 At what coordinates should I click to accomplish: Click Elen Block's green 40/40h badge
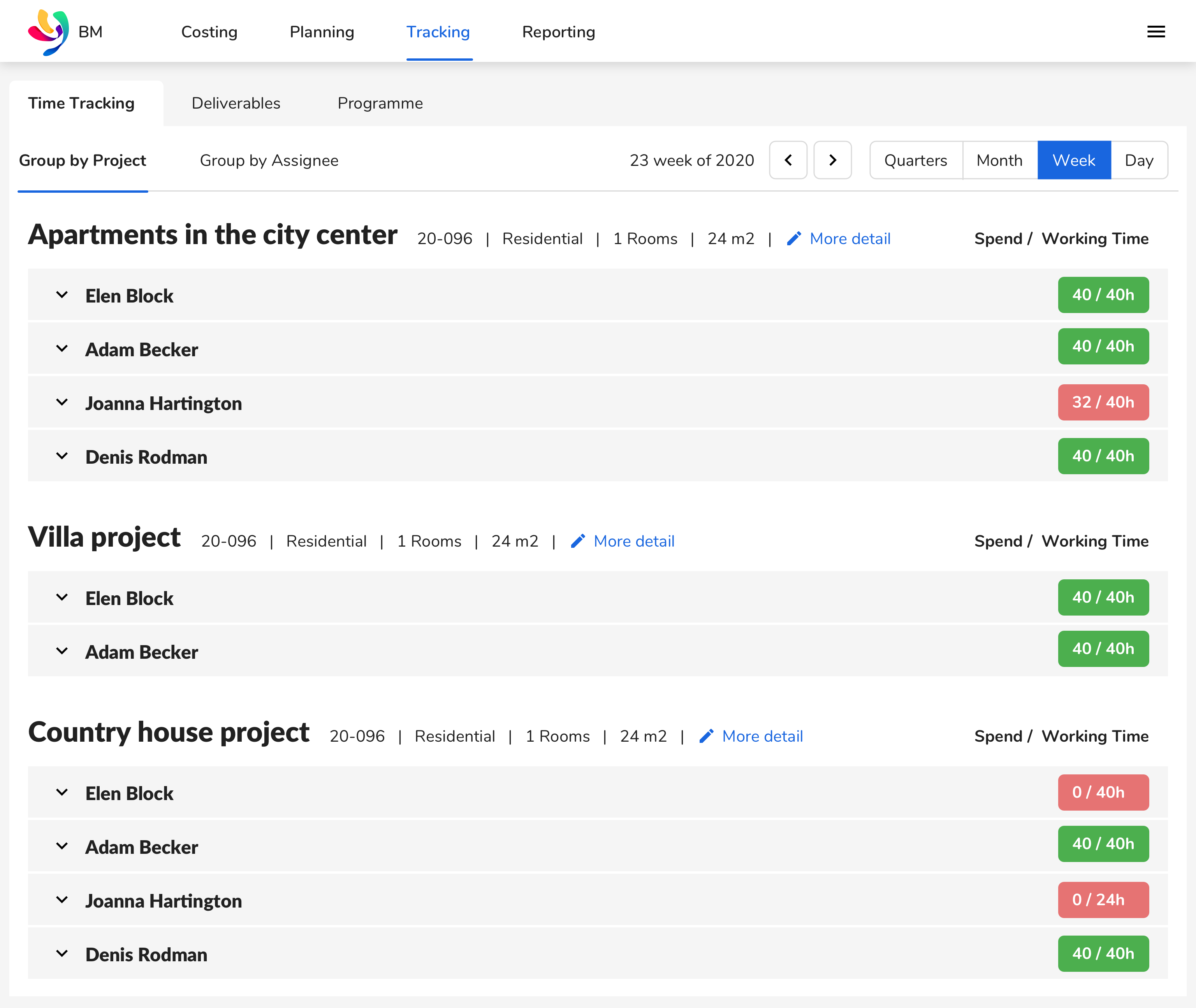click(1103, 295)
